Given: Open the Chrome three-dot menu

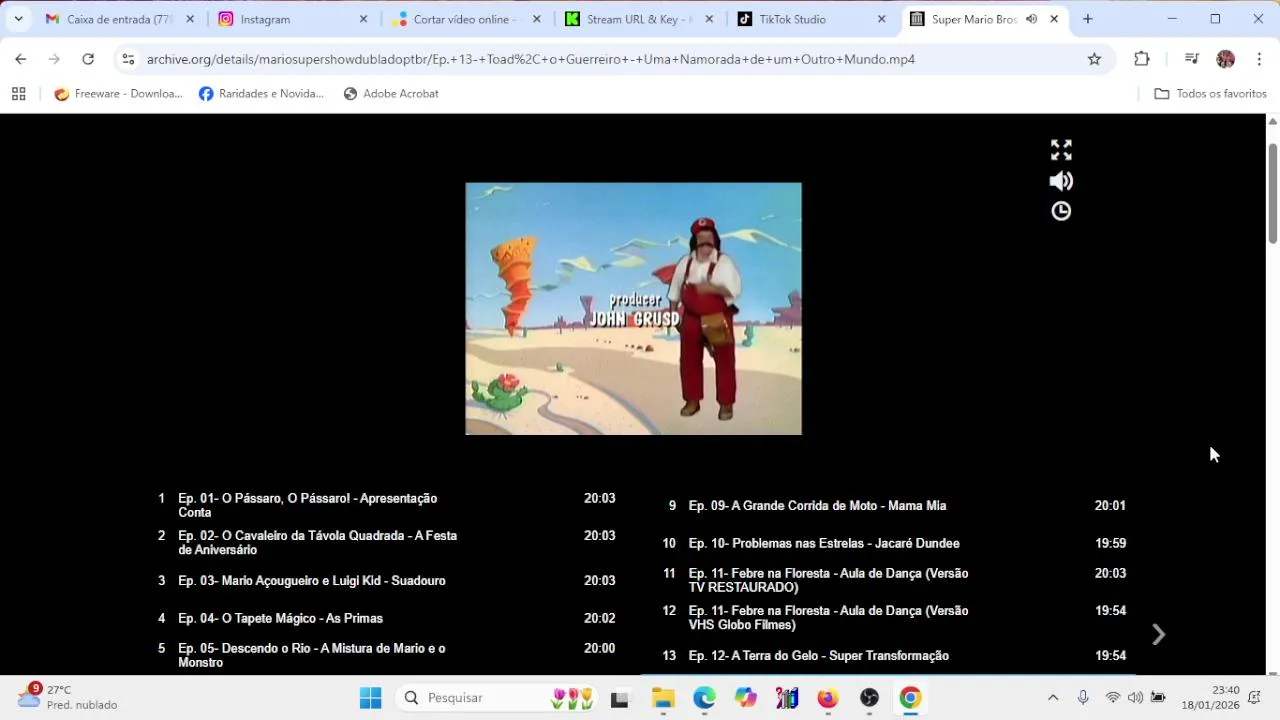Looking at the screenshot, I should point(1259,59).
